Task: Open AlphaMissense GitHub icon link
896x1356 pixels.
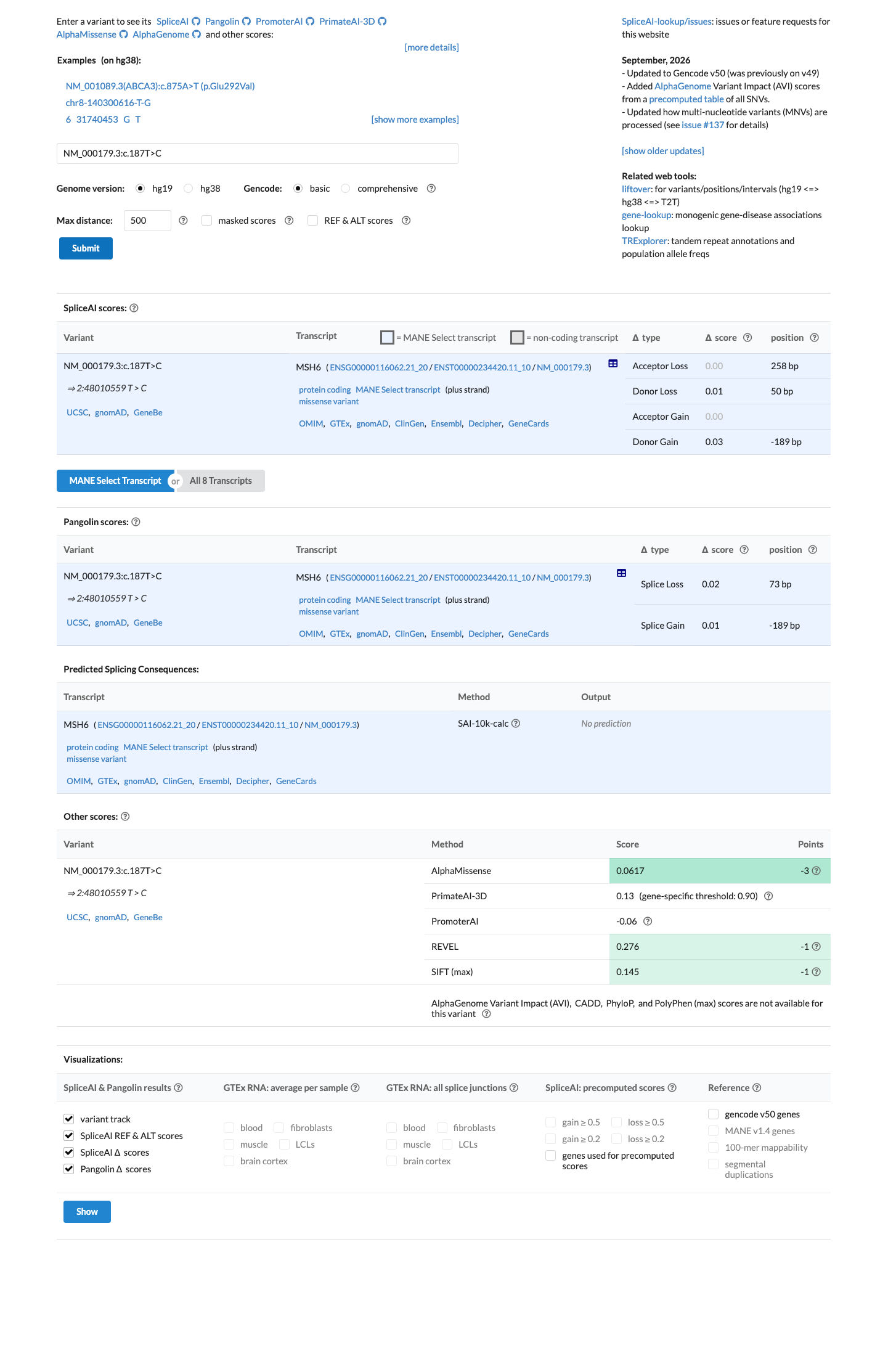Action: pyautogui.click(x=123, y=35)
